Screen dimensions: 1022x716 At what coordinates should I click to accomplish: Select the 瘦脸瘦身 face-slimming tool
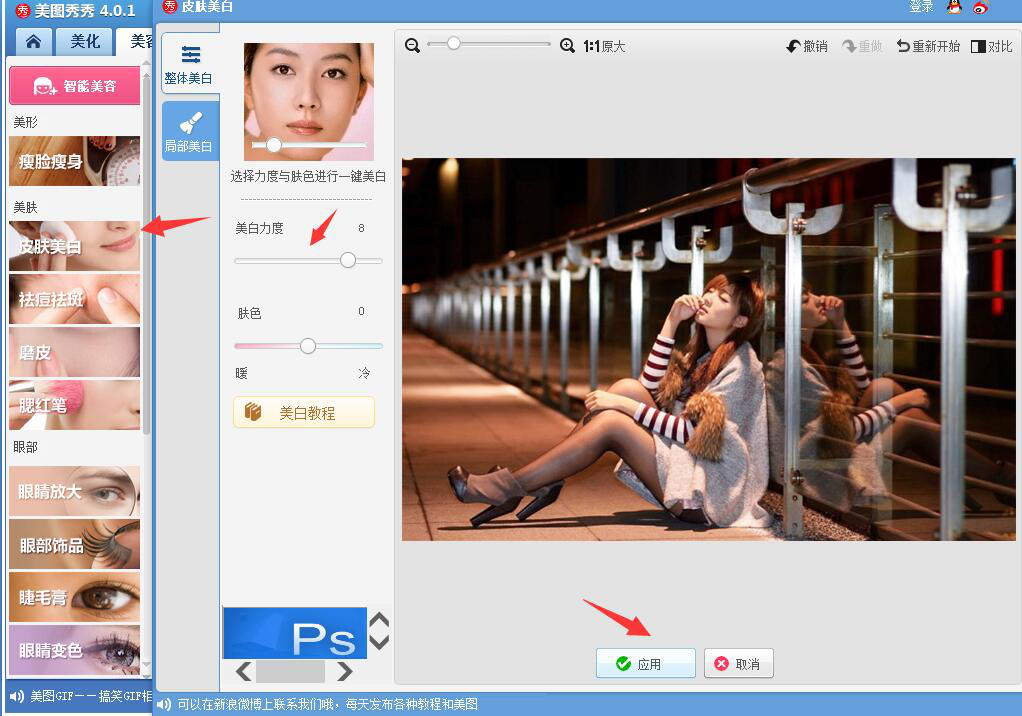click(73, 161)
